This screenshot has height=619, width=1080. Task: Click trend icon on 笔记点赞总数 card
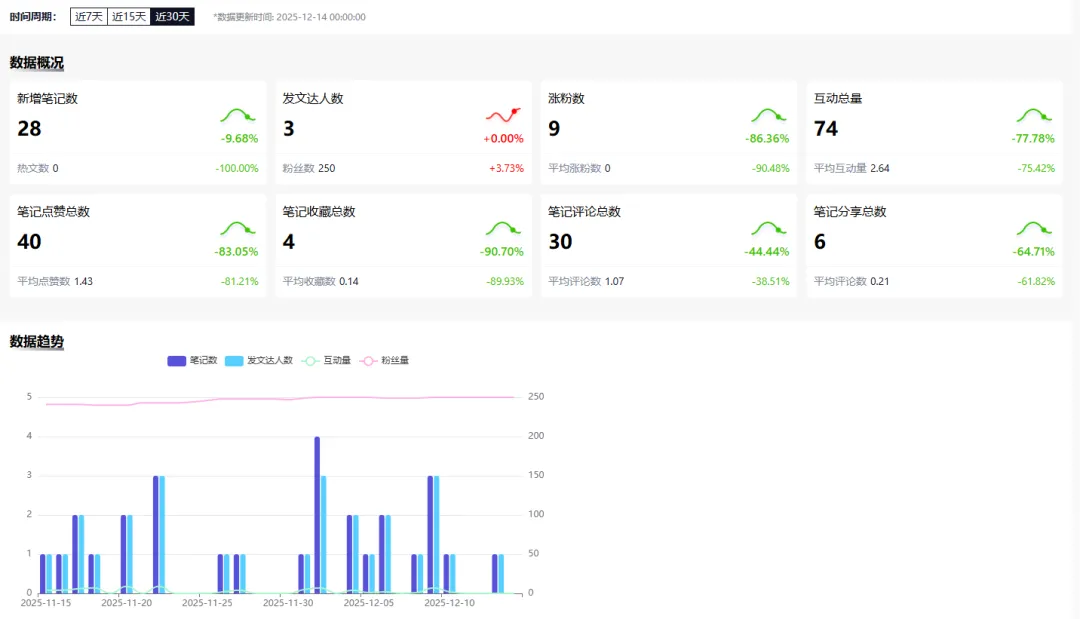(238, 229)
